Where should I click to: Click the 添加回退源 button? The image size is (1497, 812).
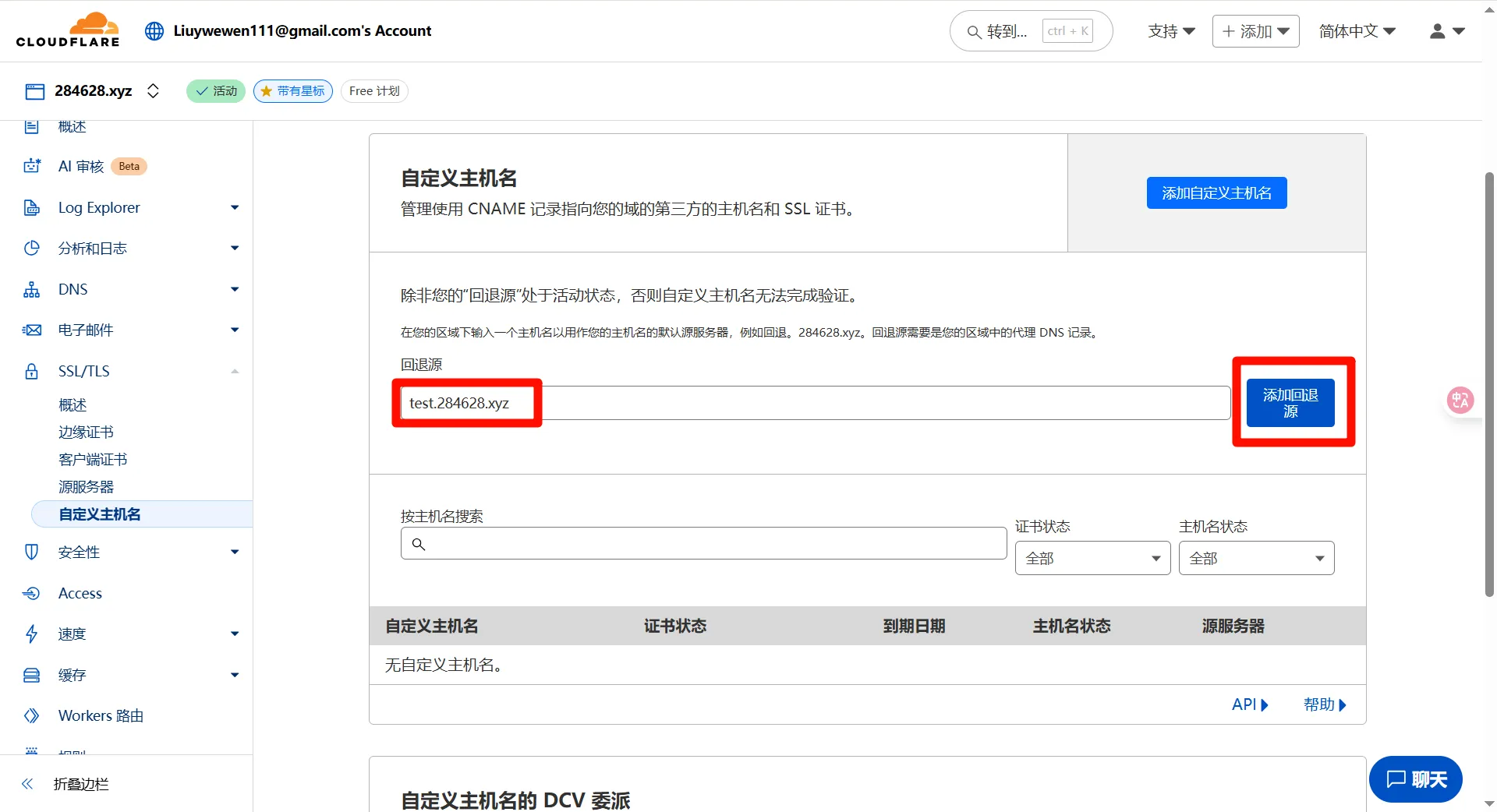click(x=1290, y=403)
